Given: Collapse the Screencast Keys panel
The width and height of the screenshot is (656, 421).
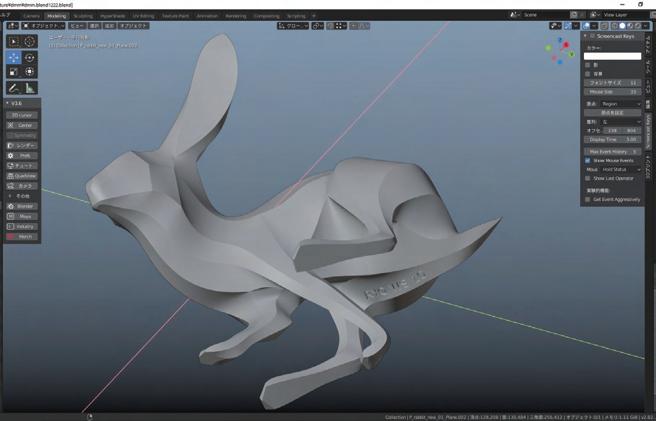Looking at the screenshot, I should coord(586,36).
